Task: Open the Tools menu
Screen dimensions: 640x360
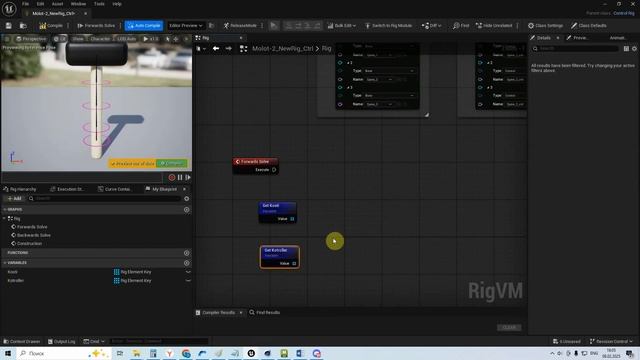Action: (99, 4)
